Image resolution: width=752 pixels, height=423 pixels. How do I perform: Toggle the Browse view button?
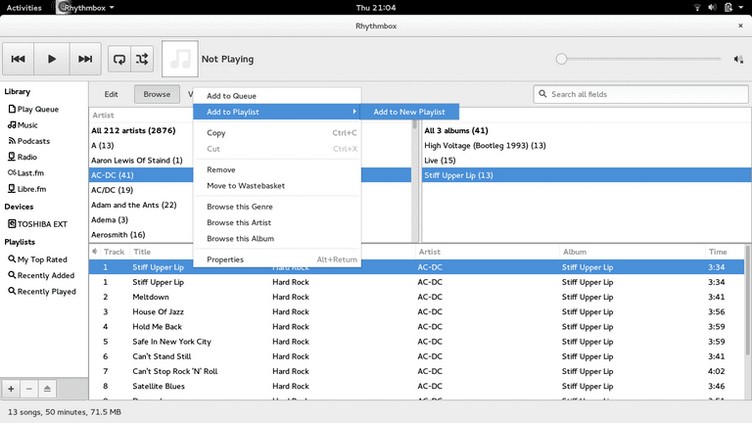point(156,94)
